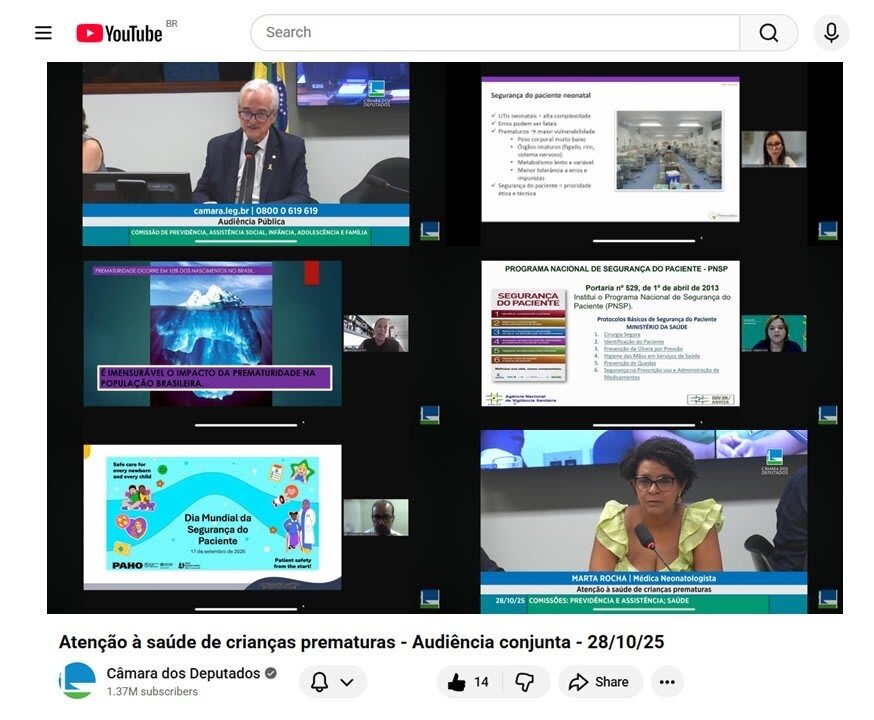874x720 pixels.
Task: Type in the Search field
Action: (x=495, y=33)
